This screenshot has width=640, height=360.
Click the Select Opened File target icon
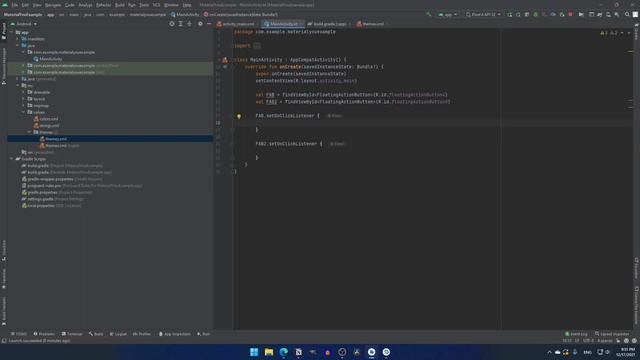click(172, 24)
